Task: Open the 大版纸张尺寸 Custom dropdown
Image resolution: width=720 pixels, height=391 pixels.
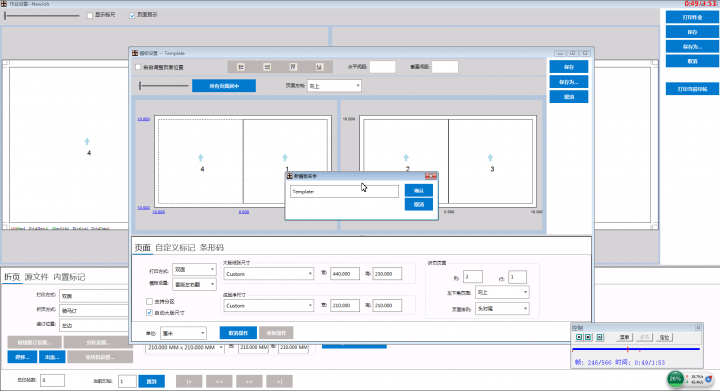Action: point(269,274)
